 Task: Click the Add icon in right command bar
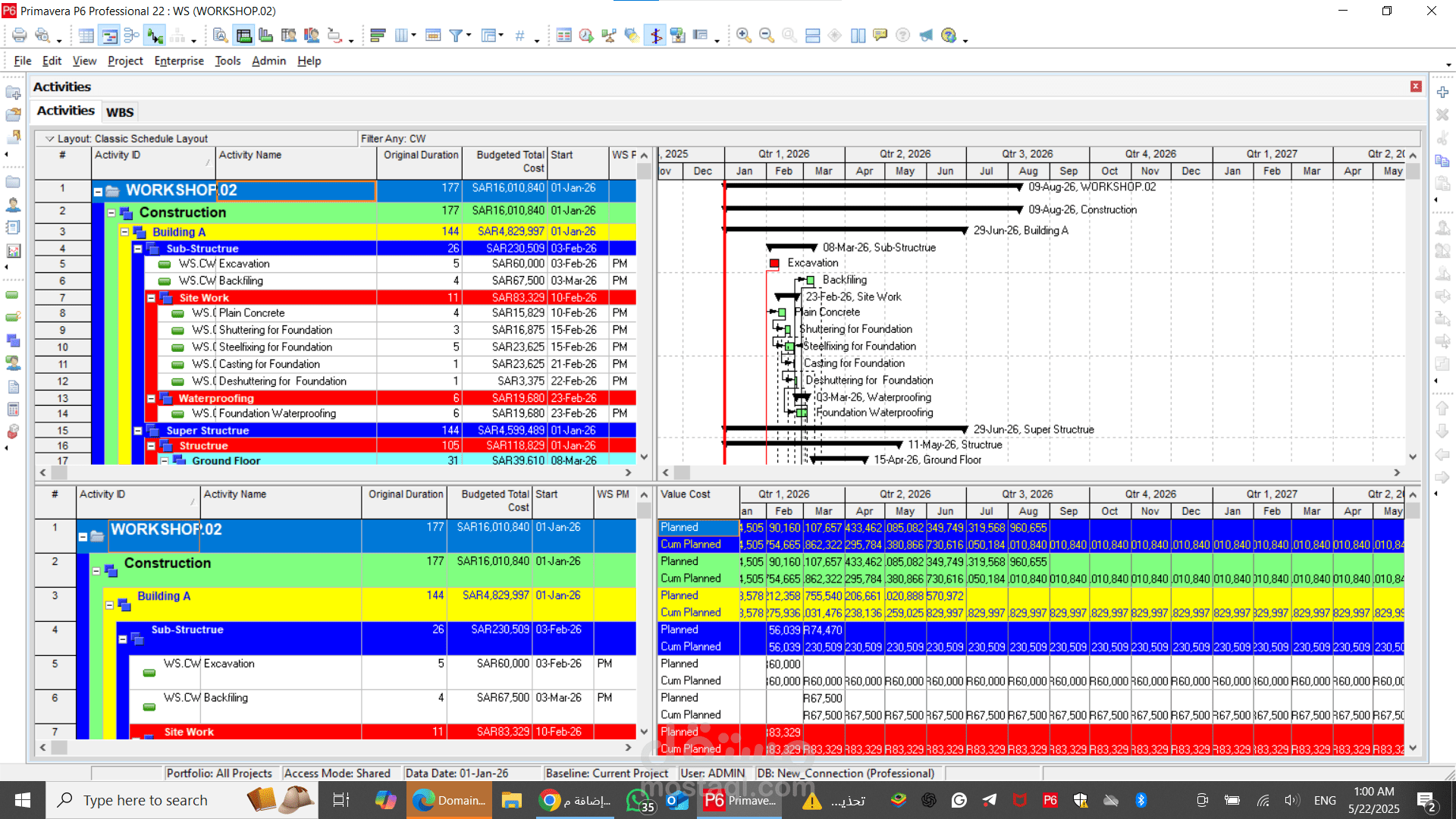(x=1442, y=92)
